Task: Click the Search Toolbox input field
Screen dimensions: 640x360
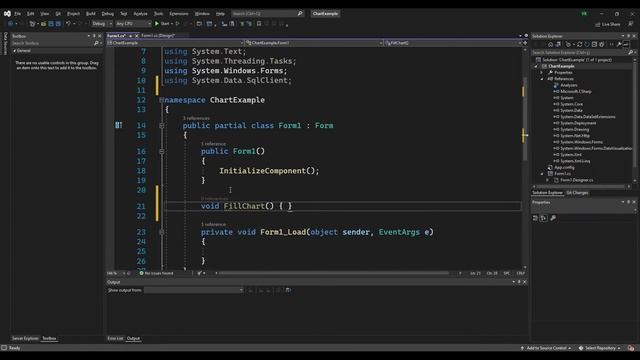Action: coord(52,43)
